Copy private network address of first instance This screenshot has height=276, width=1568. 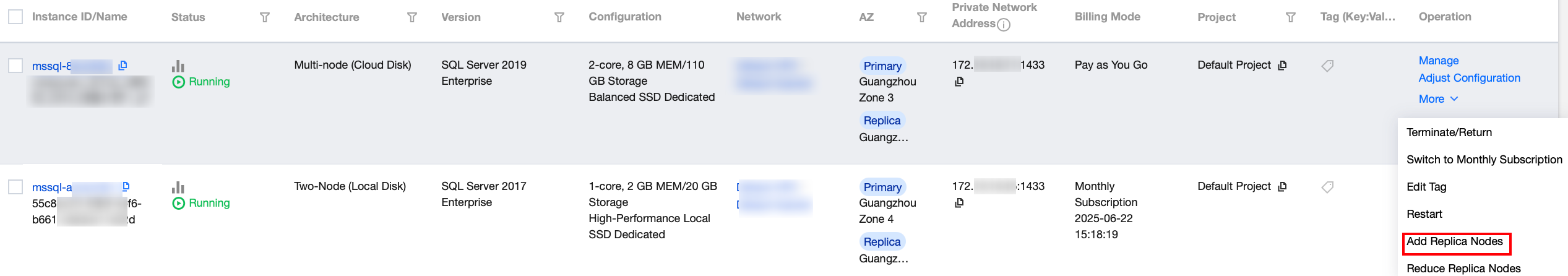959,82
